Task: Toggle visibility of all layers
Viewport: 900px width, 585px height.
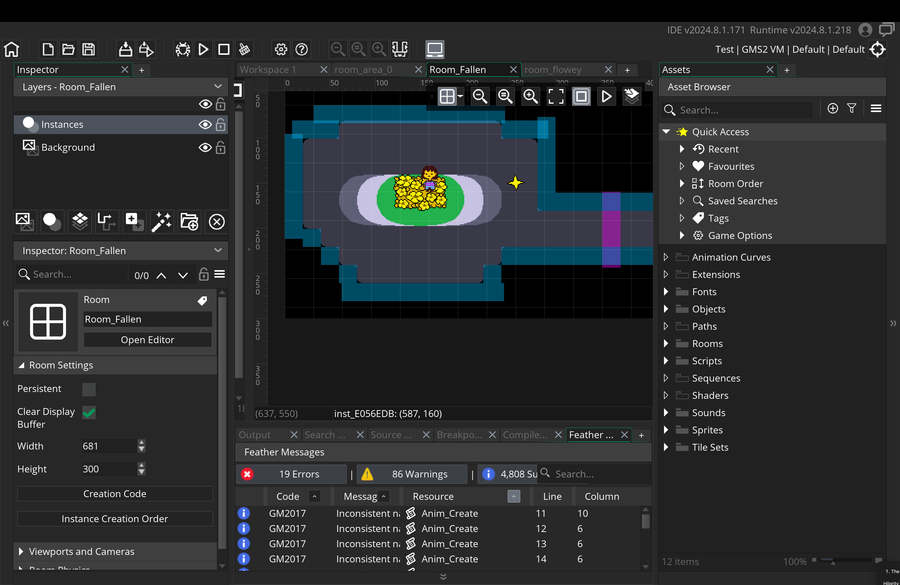Action: click(205, 104)
